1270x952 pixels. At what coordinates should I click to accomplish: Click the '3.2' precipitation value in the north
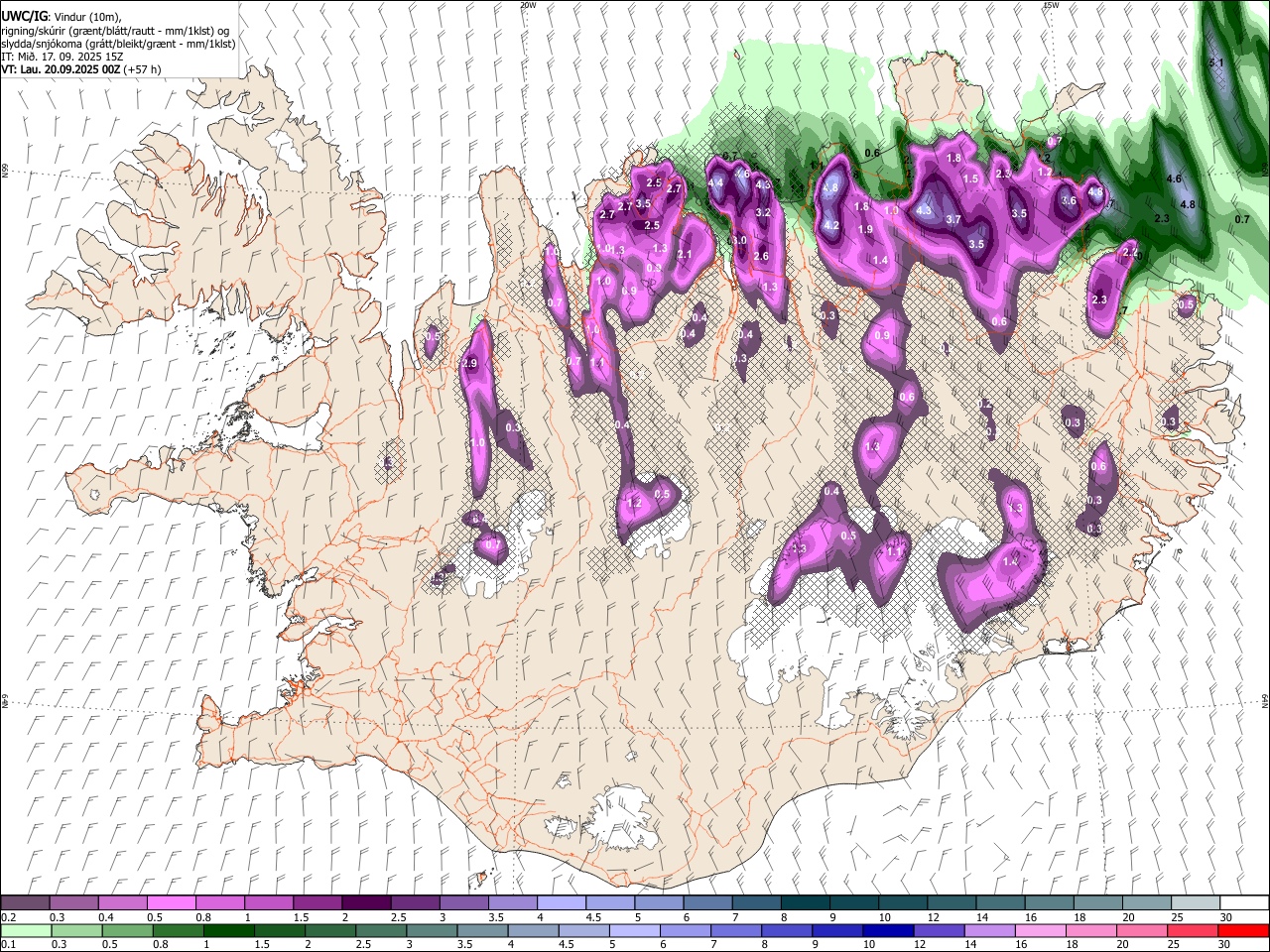point(763,212)
